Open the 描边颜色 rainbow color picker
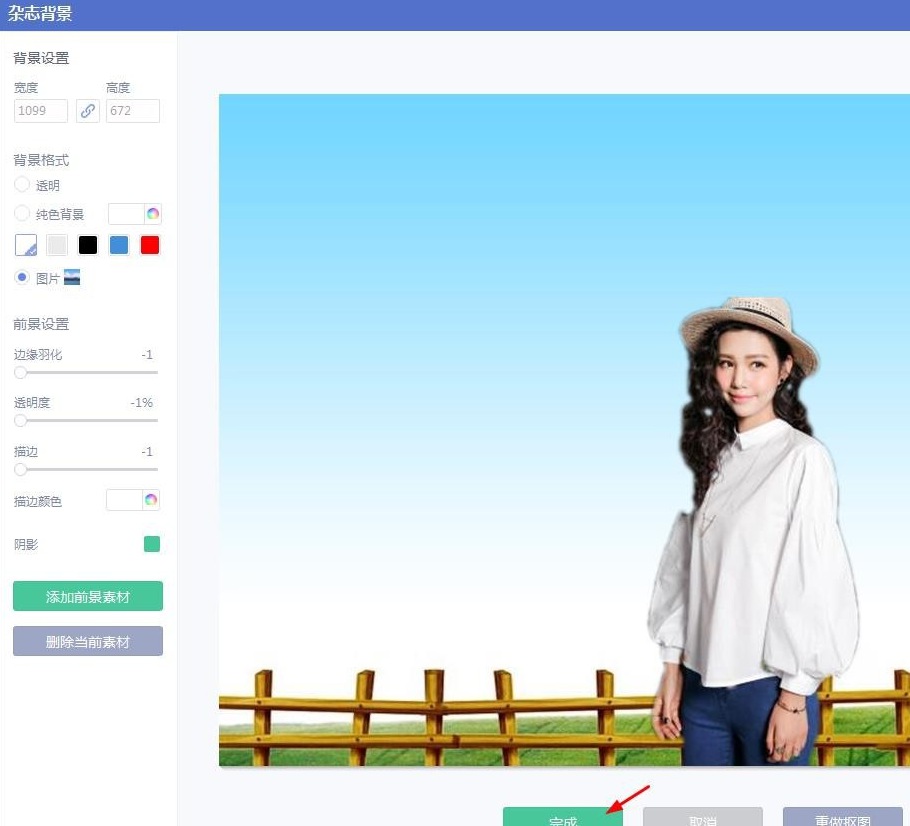910x826 pixels. (x=149, y=499)
